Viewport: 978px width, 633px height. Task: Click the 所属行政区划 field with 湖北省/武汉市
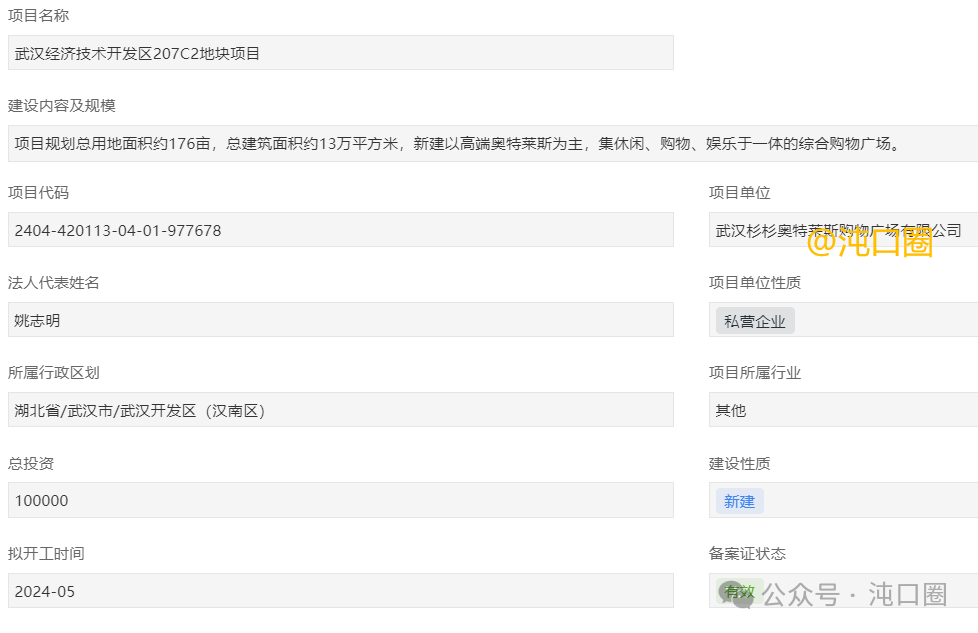coord(340,410)
